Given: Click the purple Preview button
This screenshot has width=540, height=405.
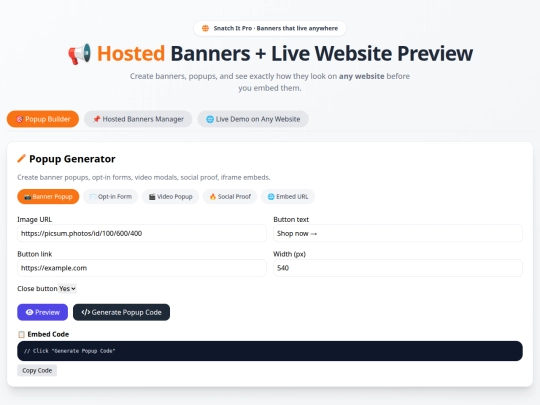Looking at the screenshot, I should tap(42, 312).
